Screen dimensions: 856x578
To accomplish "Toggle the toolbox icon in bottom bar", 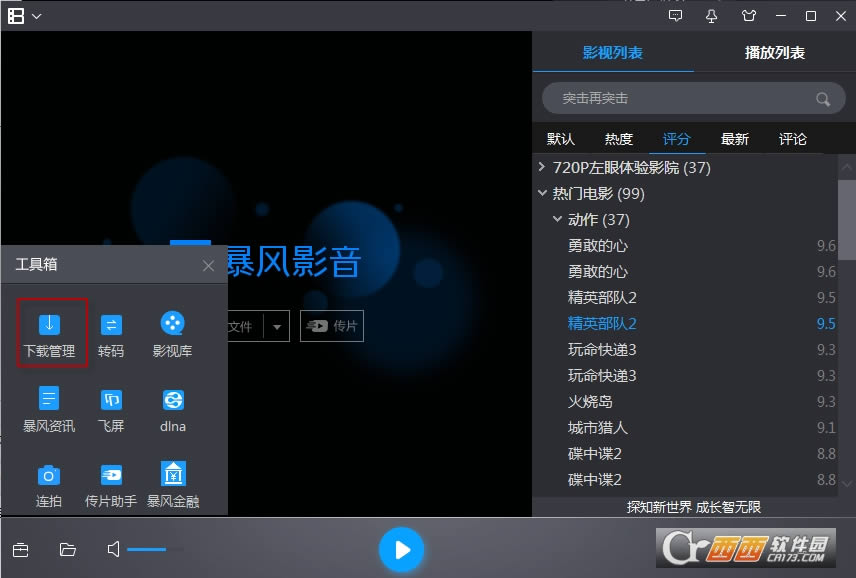I will (21, 550).
